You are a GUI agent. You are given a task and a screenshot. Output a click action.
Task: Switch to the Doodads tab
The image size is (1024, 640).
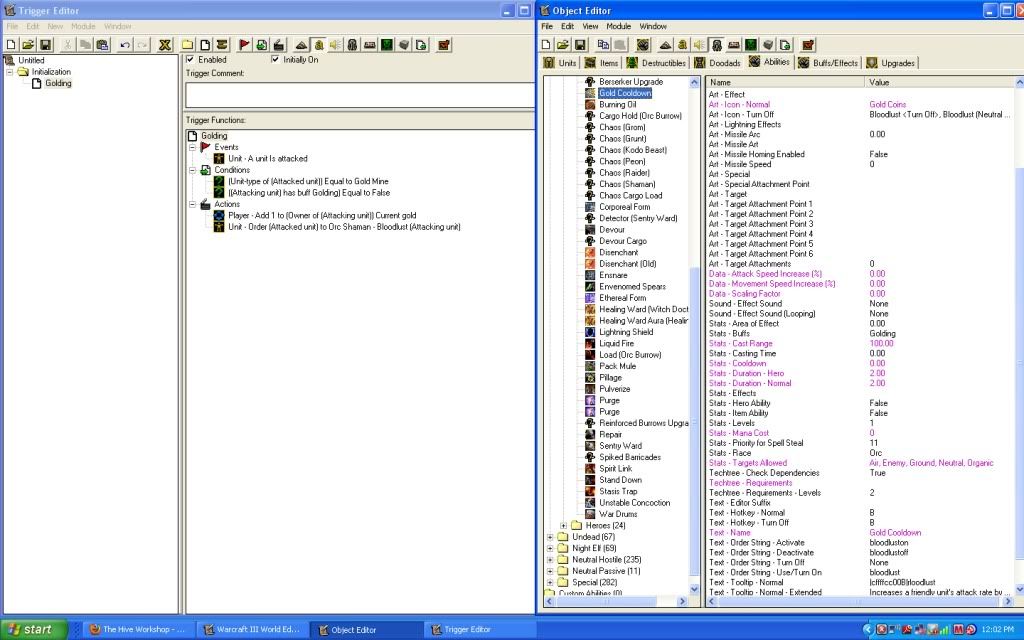[717, 63]
